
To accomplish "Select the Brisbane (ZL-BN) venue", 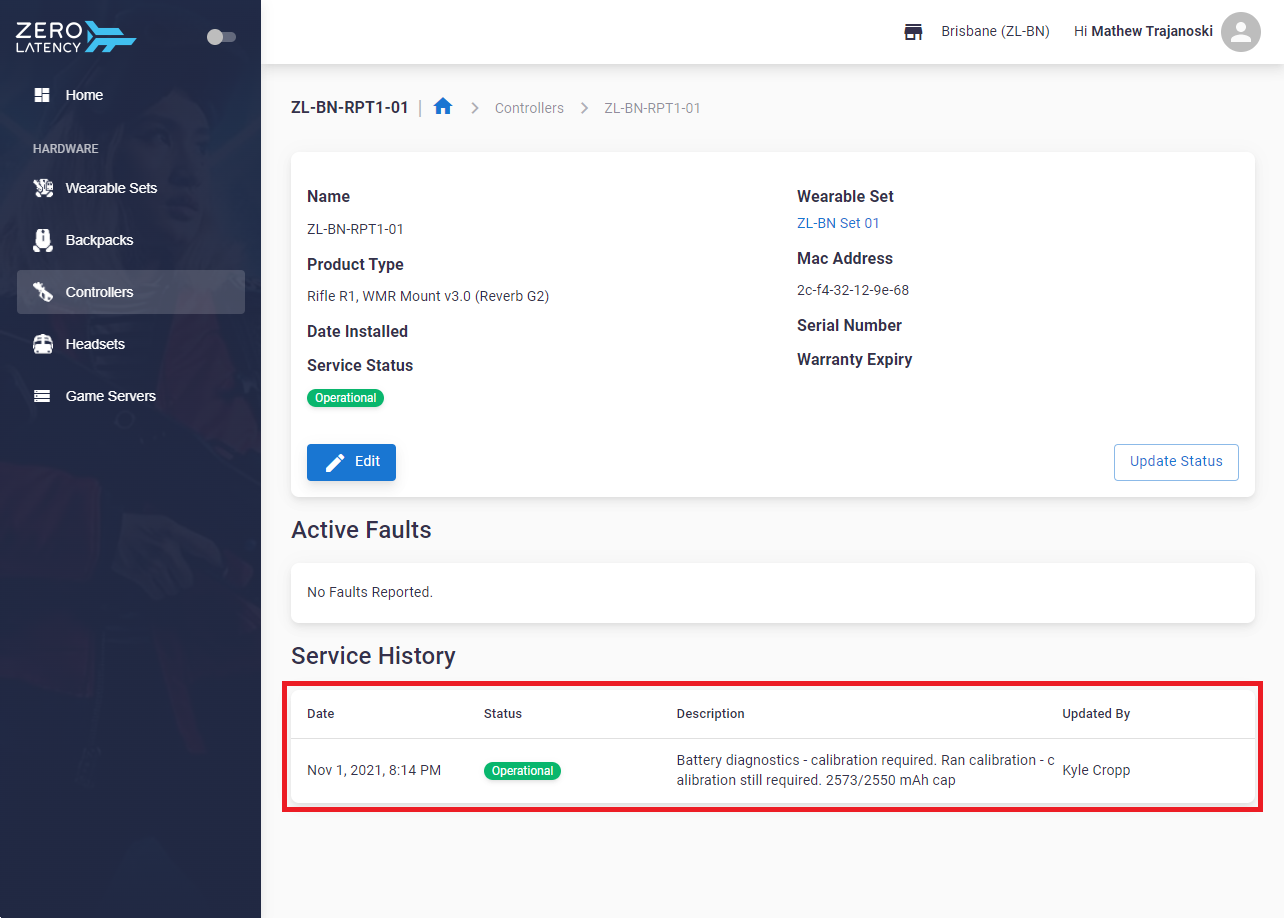I will [995, 32].
